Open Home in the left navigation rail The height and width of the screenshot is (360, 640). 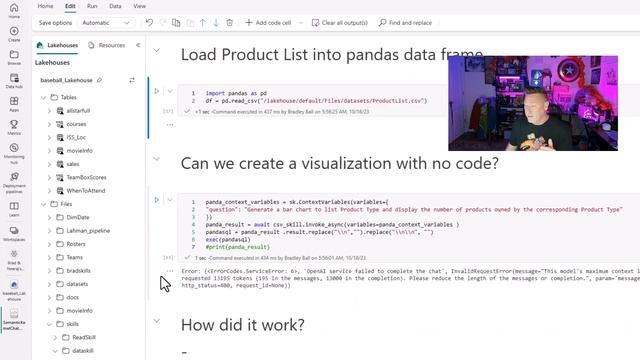tap(14, 10)
